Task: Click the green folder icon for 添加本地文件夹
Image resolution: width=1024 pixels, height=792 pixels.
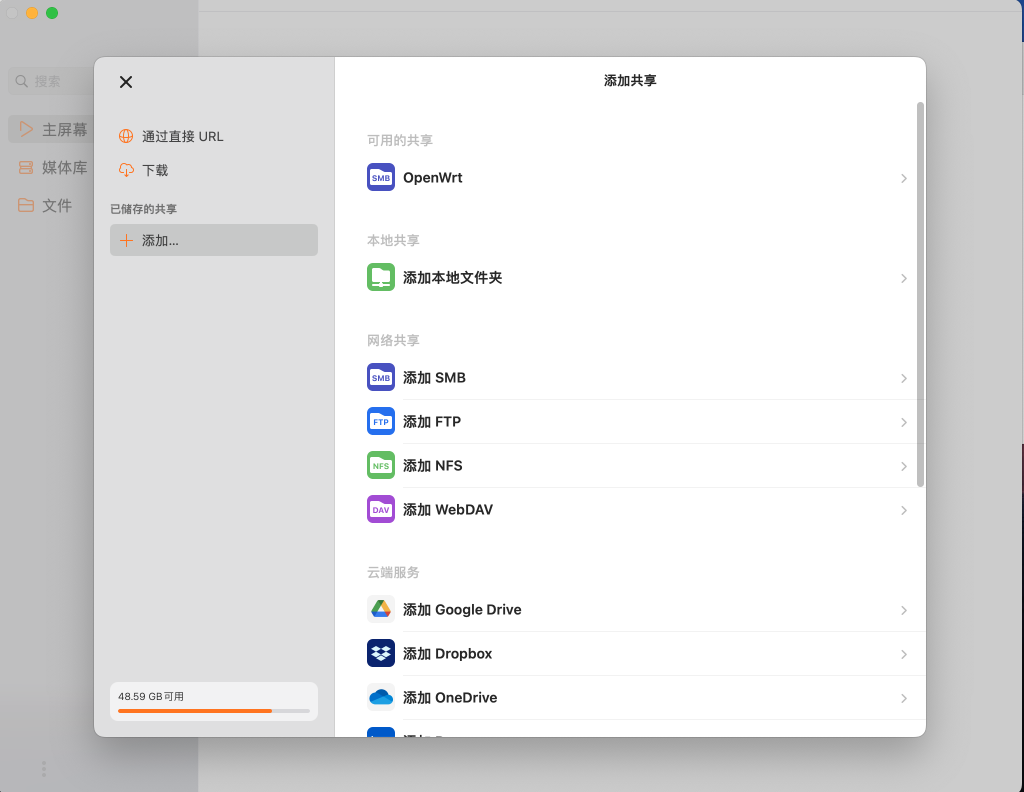Action: [380, 277]
